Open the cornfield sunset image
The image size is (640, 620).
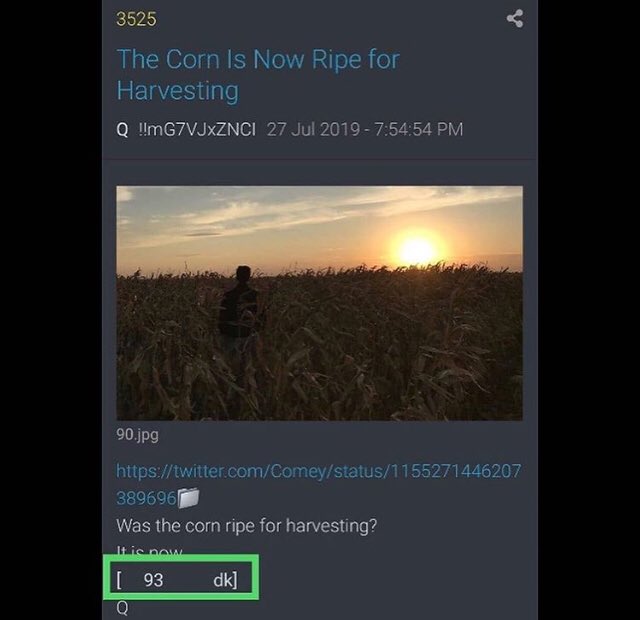click(x=319, y=302)
